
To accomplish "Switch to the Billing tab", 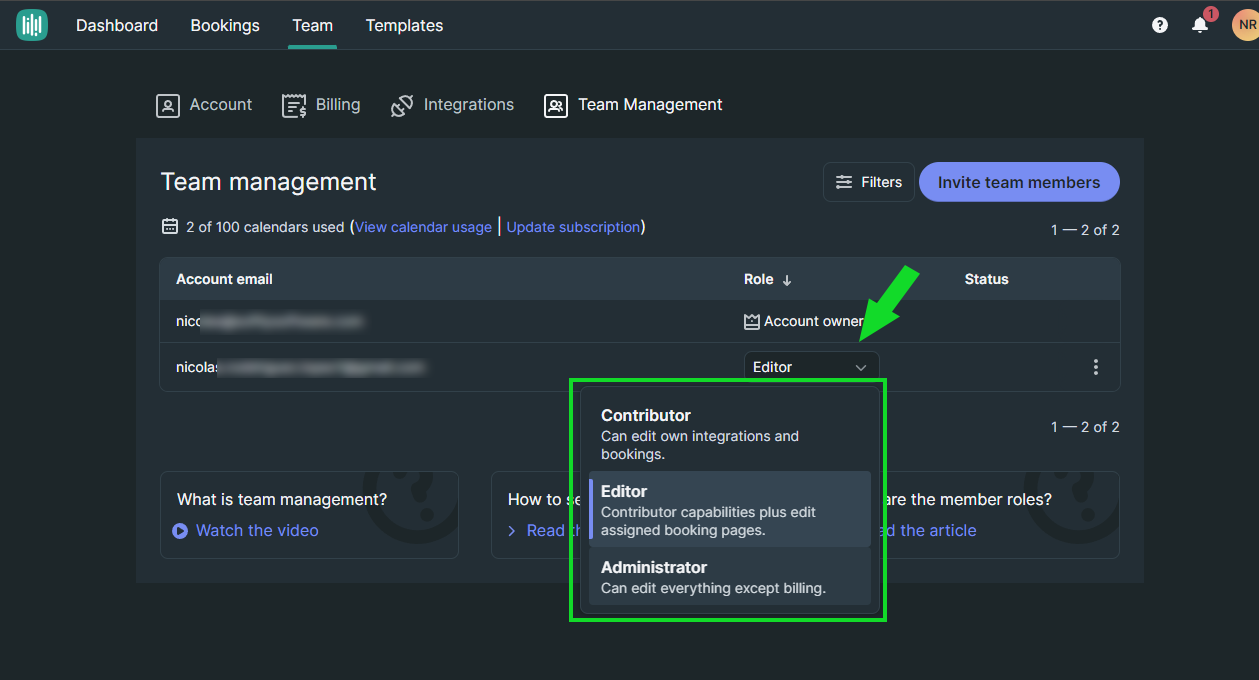I will (x=321, y=105).
